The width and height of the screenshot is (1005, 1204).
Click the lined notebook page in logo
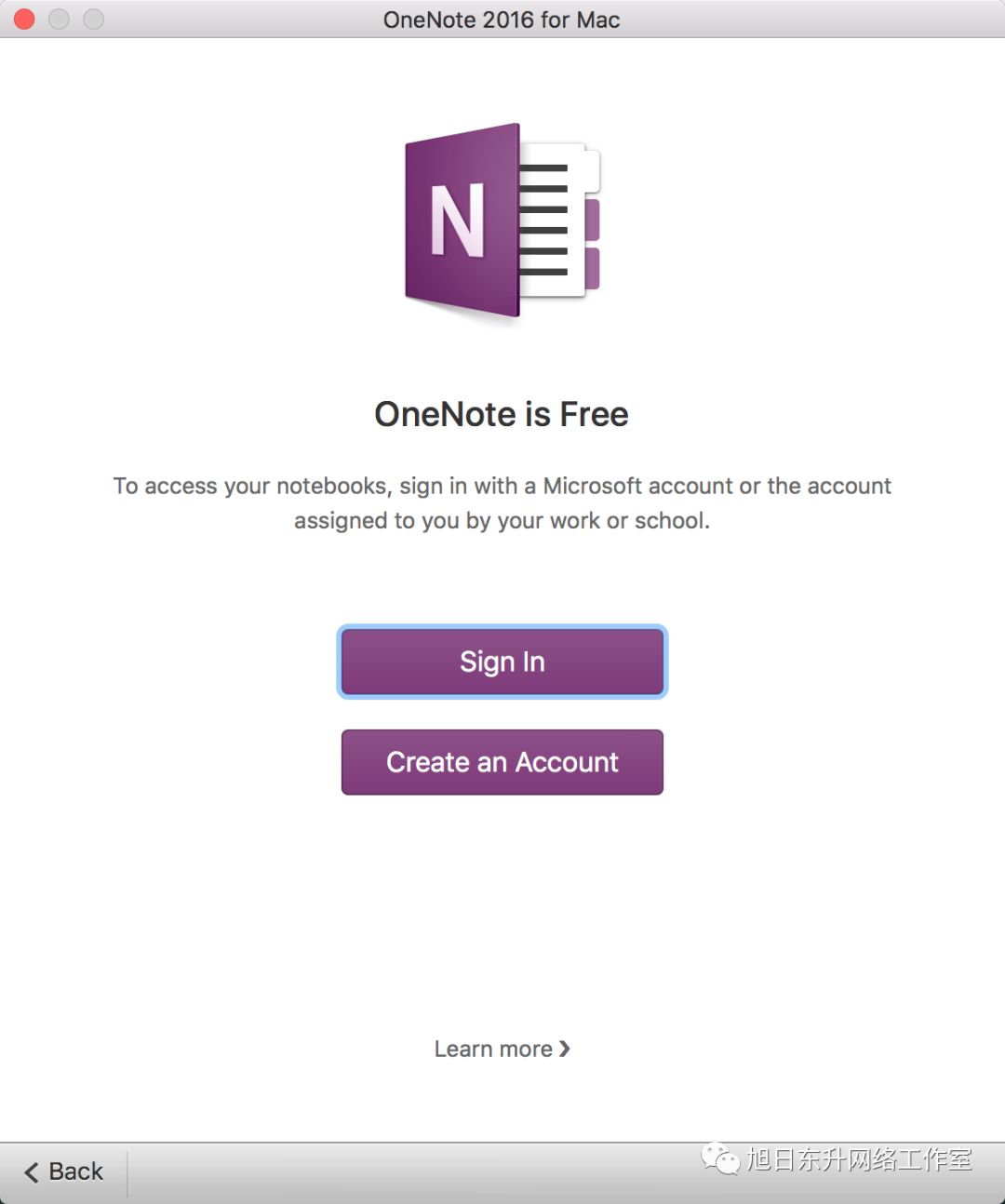point(545,223)
